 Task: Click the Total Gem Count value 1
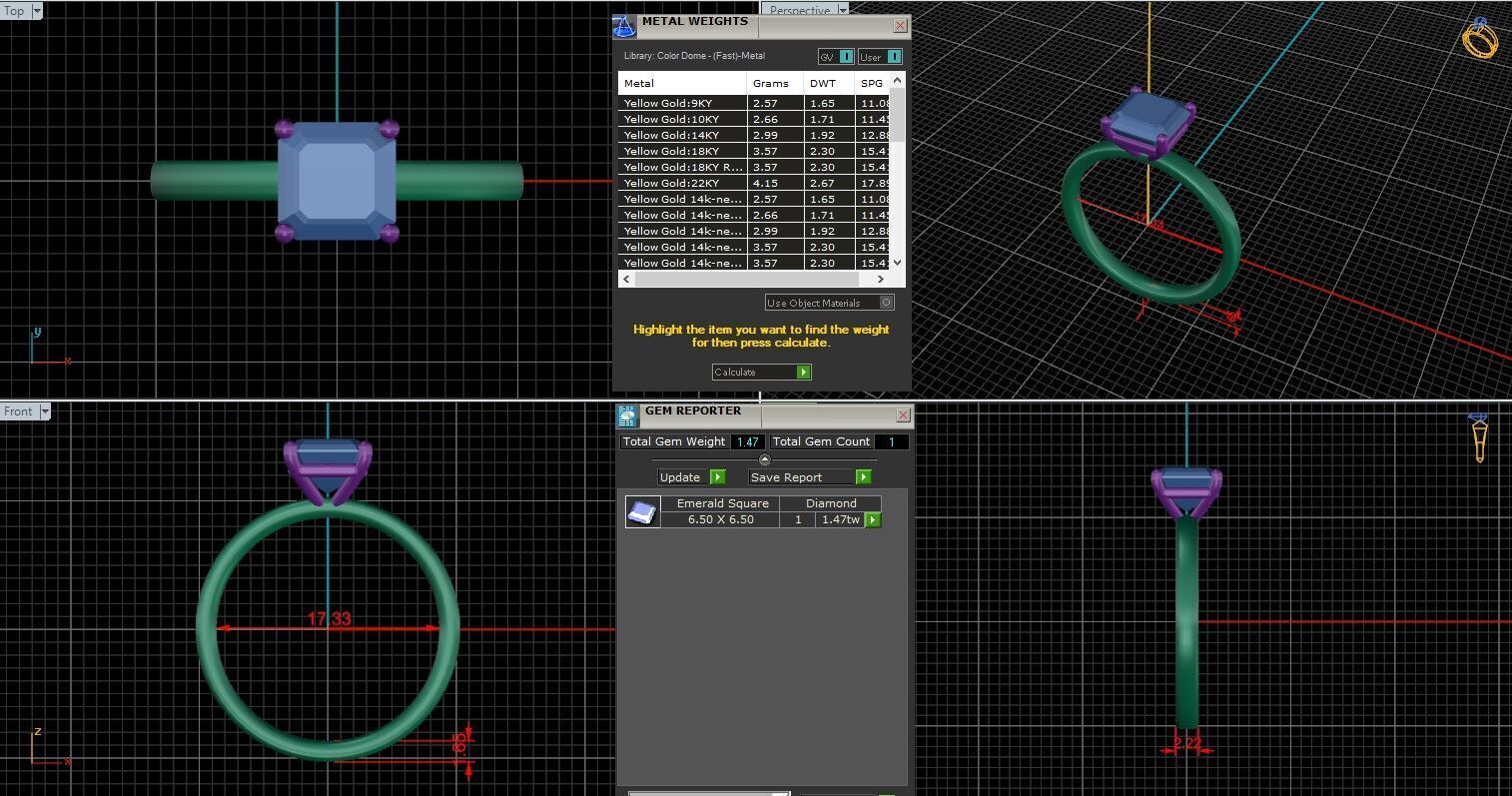(892, 441)
